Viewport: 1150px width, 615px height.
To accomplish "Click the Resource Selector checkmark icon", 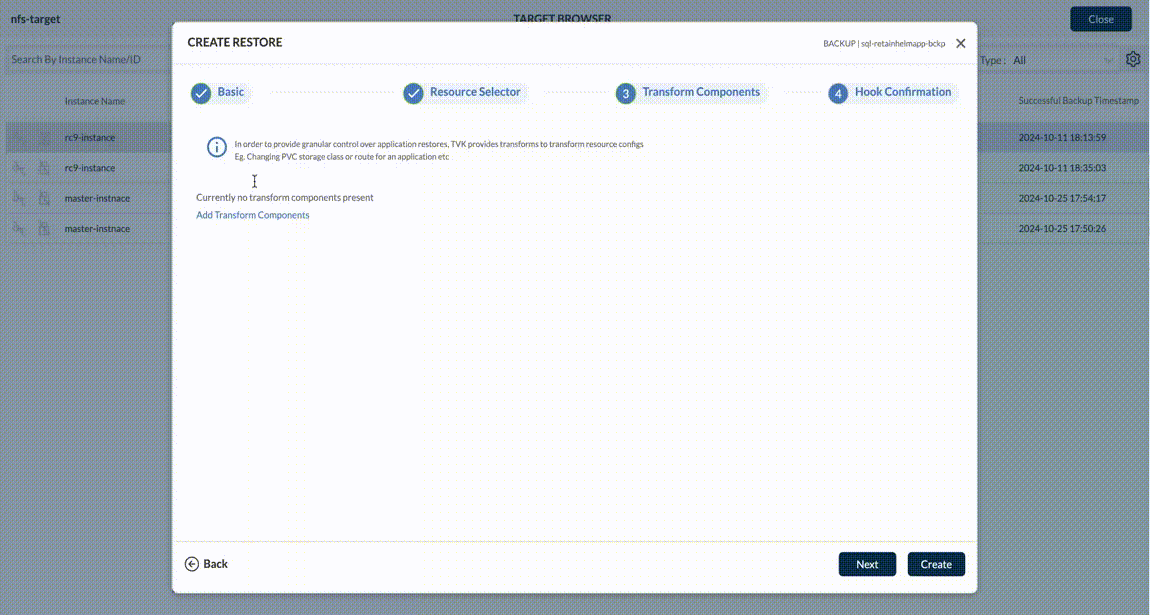I will [x=413, y=93].
